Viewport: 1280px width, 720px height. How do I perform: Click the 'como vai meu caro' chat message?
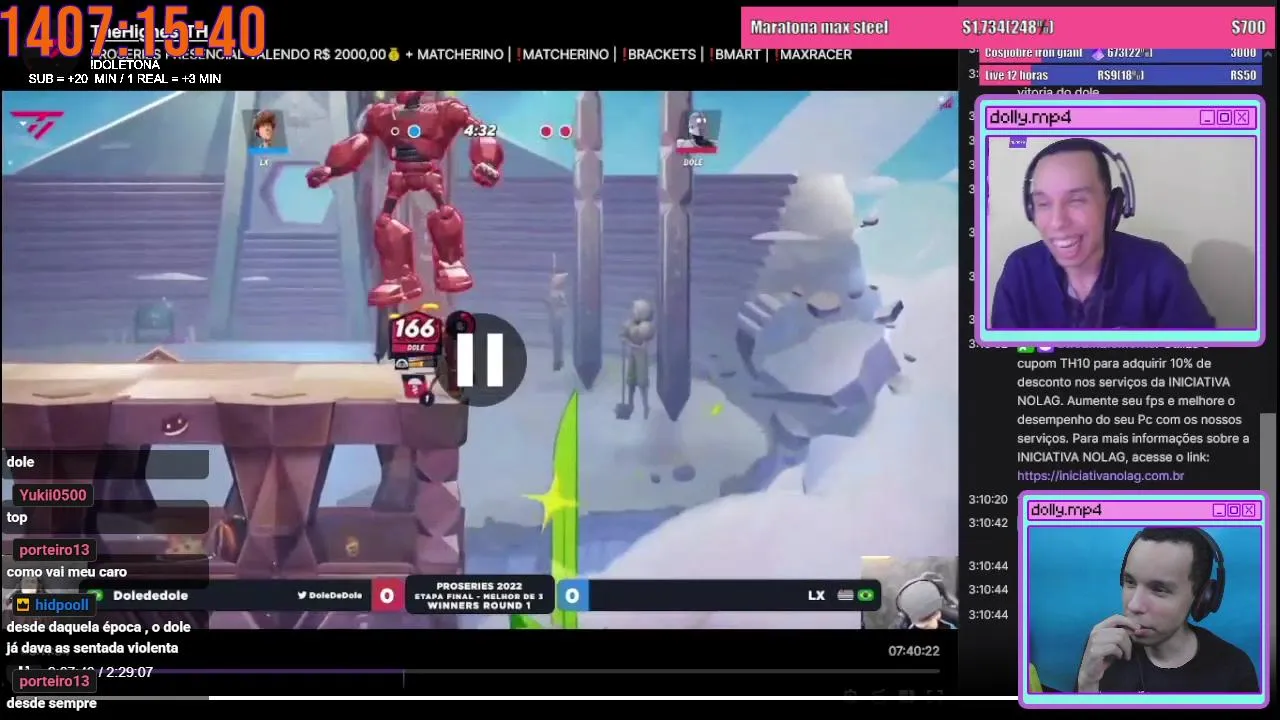click(67, 572)
